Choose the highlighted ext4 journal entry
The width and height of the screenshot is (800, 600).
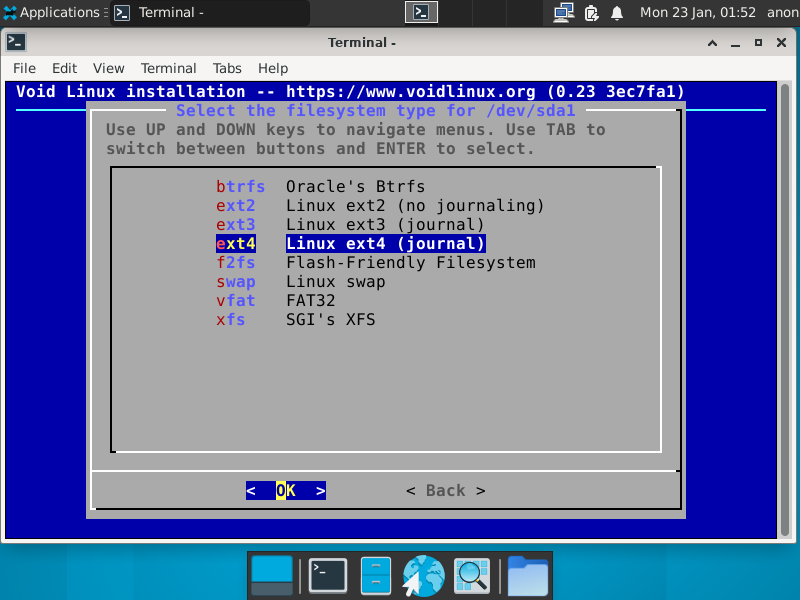351,243
